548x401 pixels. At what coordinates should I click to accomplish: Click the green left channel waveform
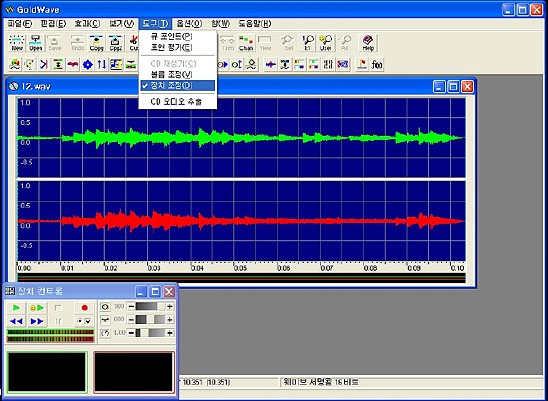coord(241,137)
